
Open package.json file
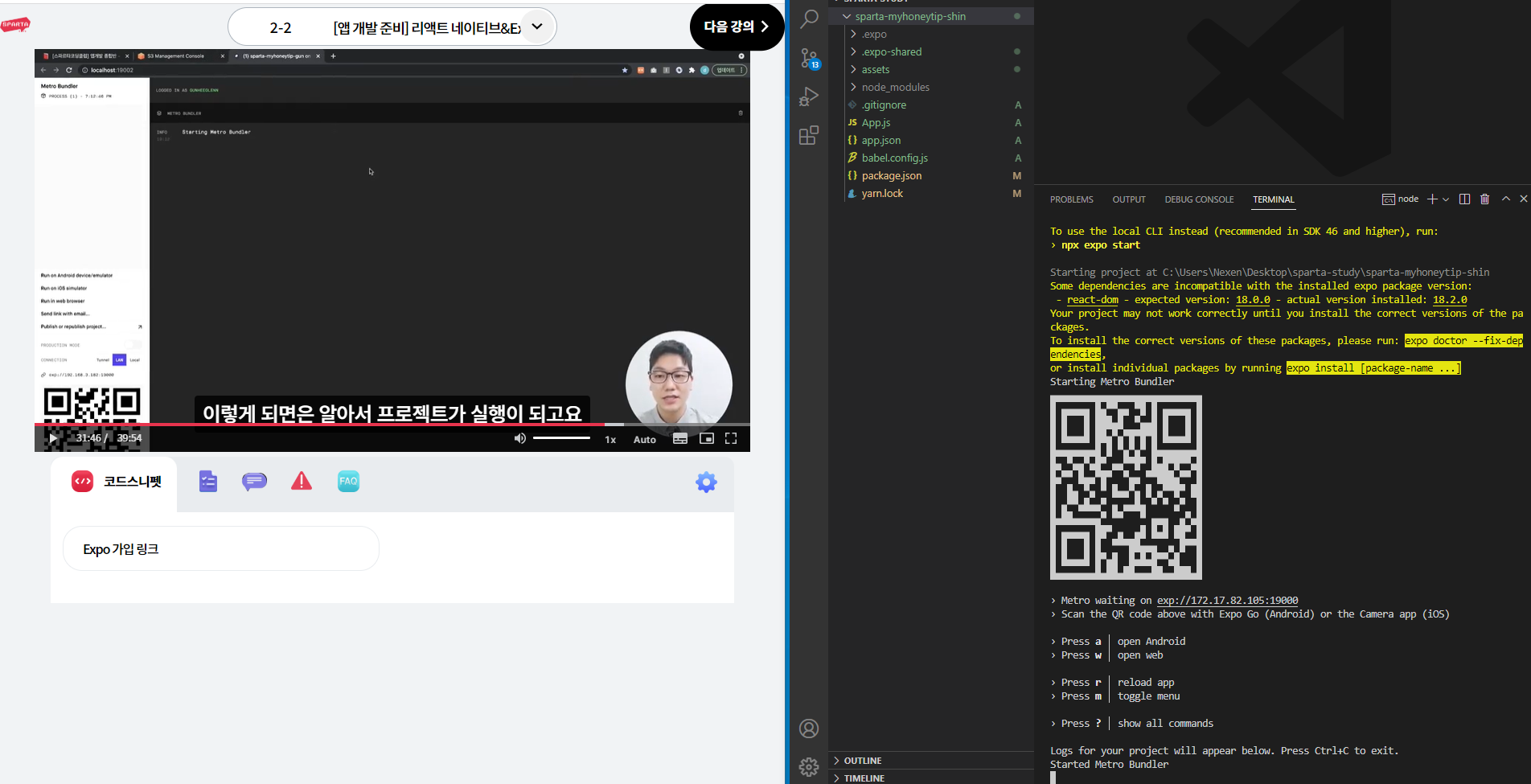tap(930, 175)
